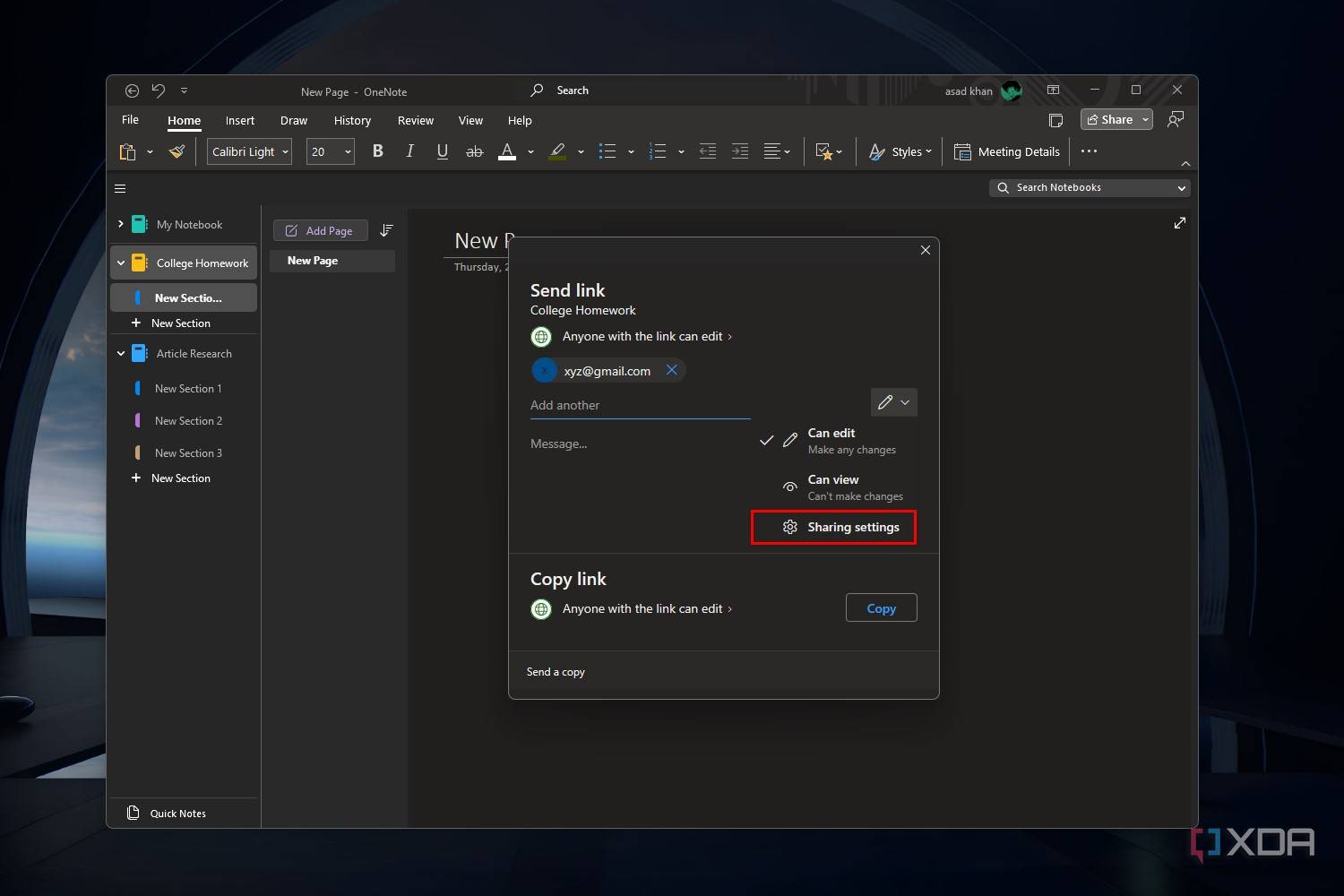Click the Back arrow icon in title bar
1344x896 pixels.
point(132,90)
